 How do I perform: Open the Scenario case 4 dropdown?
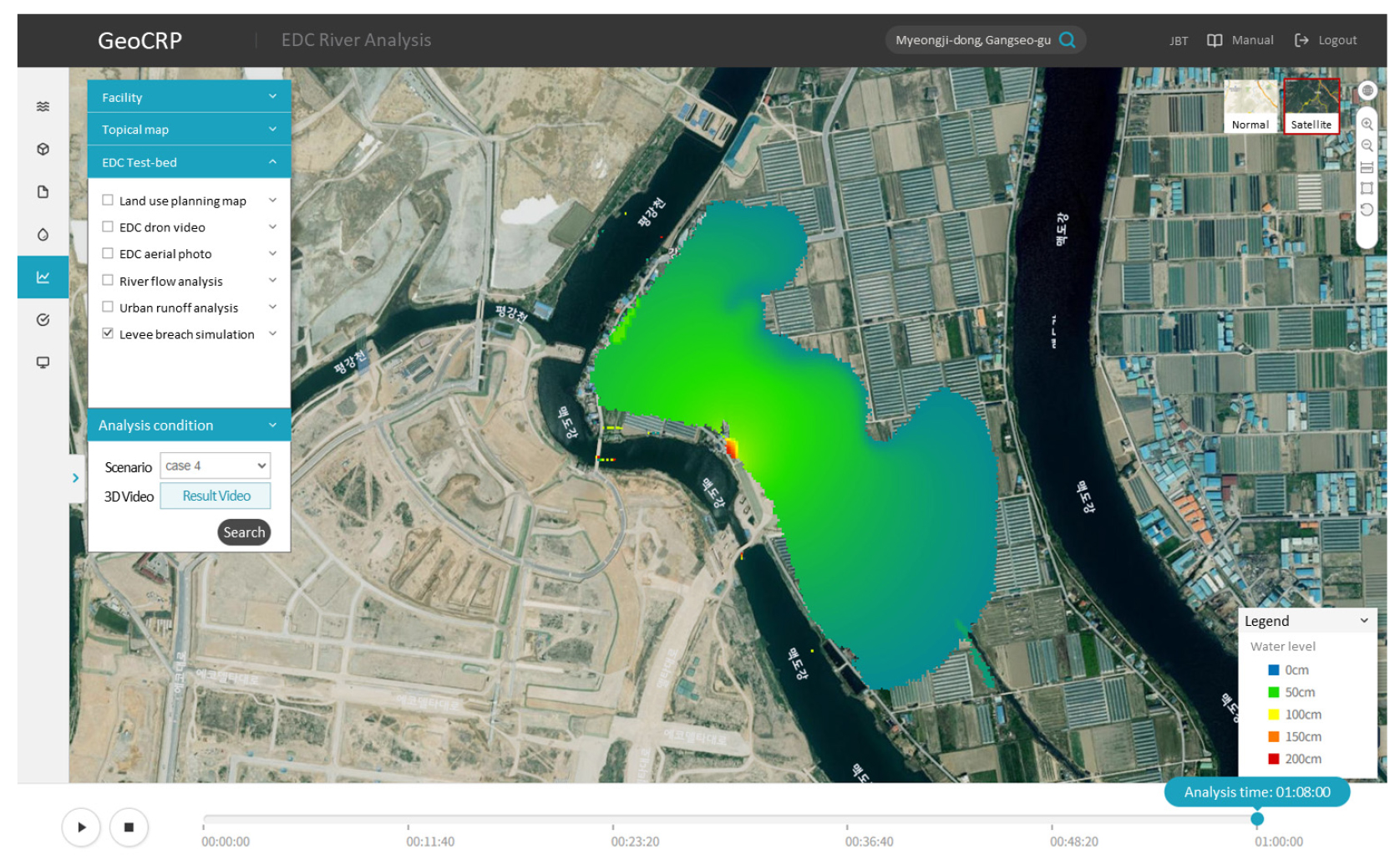tap(216, 466)
